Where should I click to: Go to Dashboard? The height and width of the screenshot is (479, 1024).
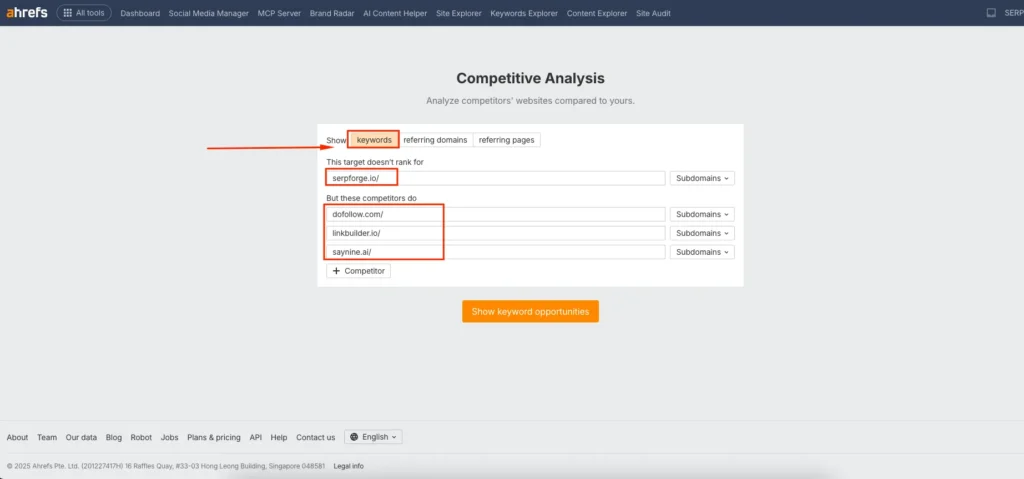point(140,13)
